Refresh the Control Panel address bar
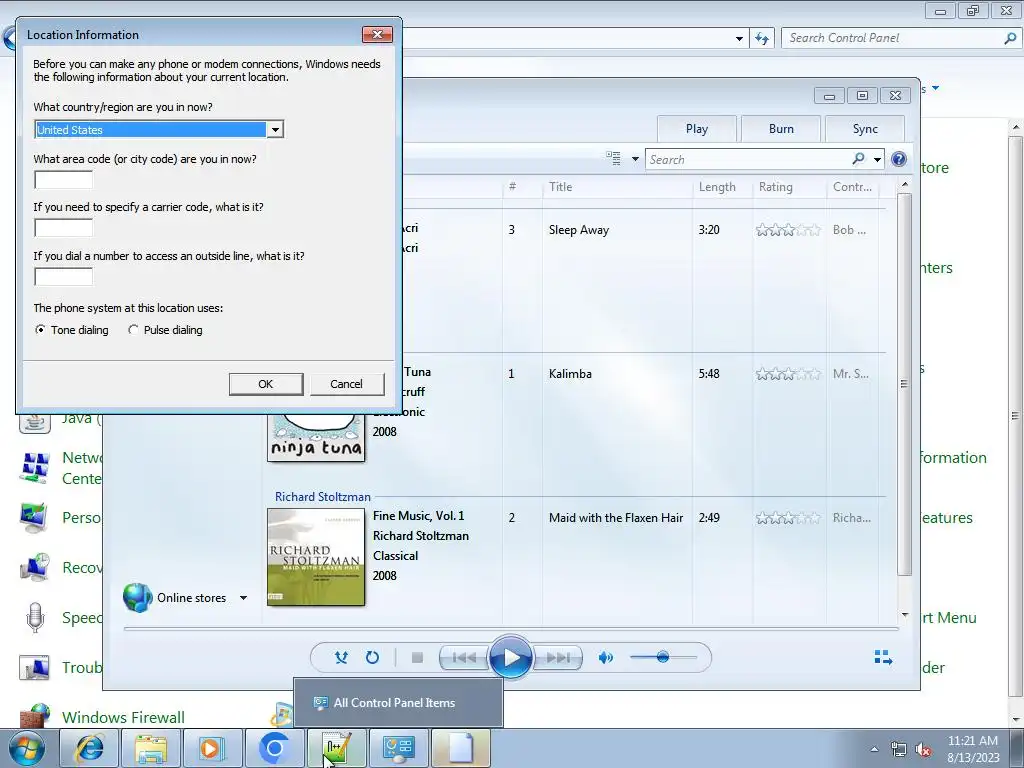This screenshot has width=1024, height=768. pos(761,39)
